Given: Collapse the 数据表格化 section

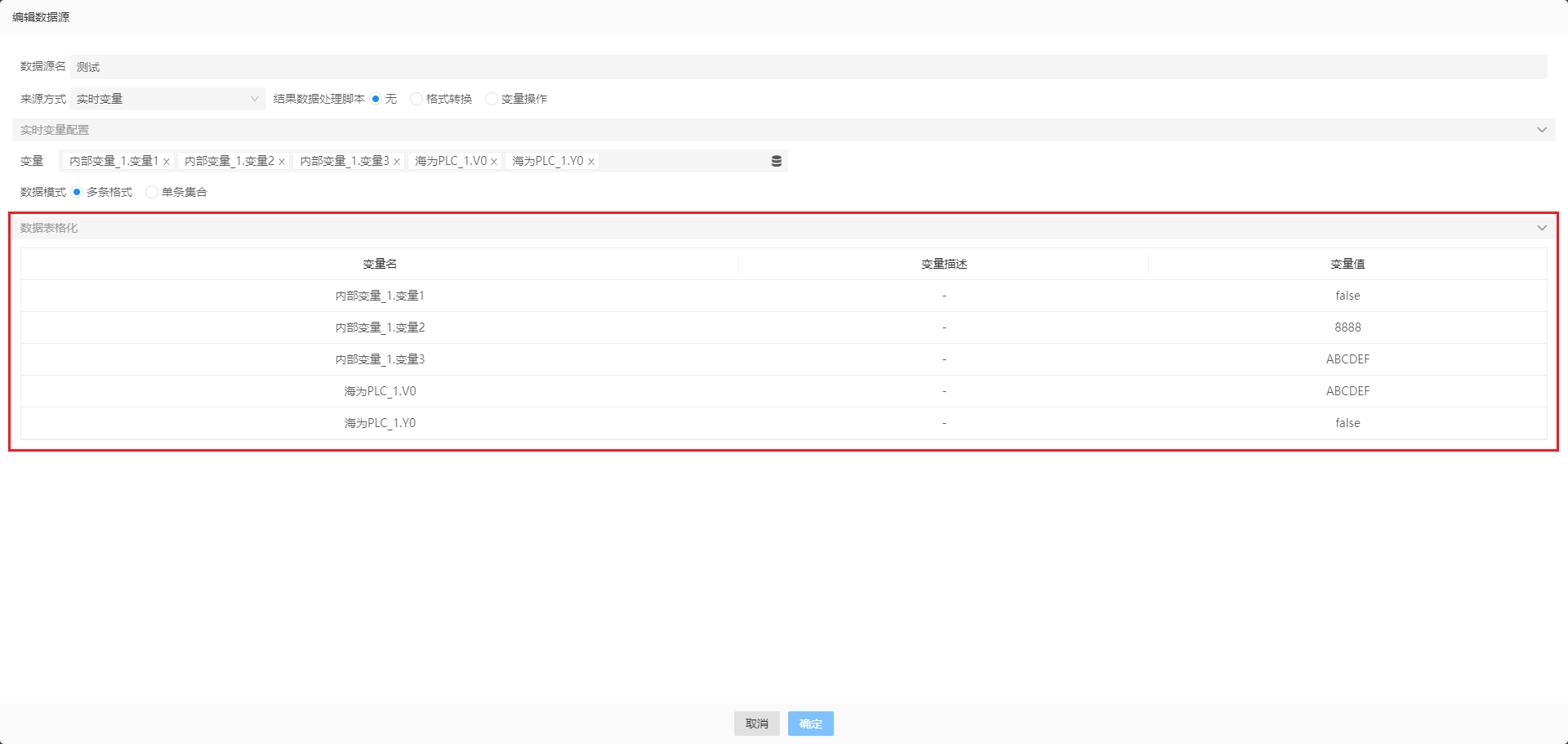Looking at the screenshot, I should click(x=1542, y=228).
